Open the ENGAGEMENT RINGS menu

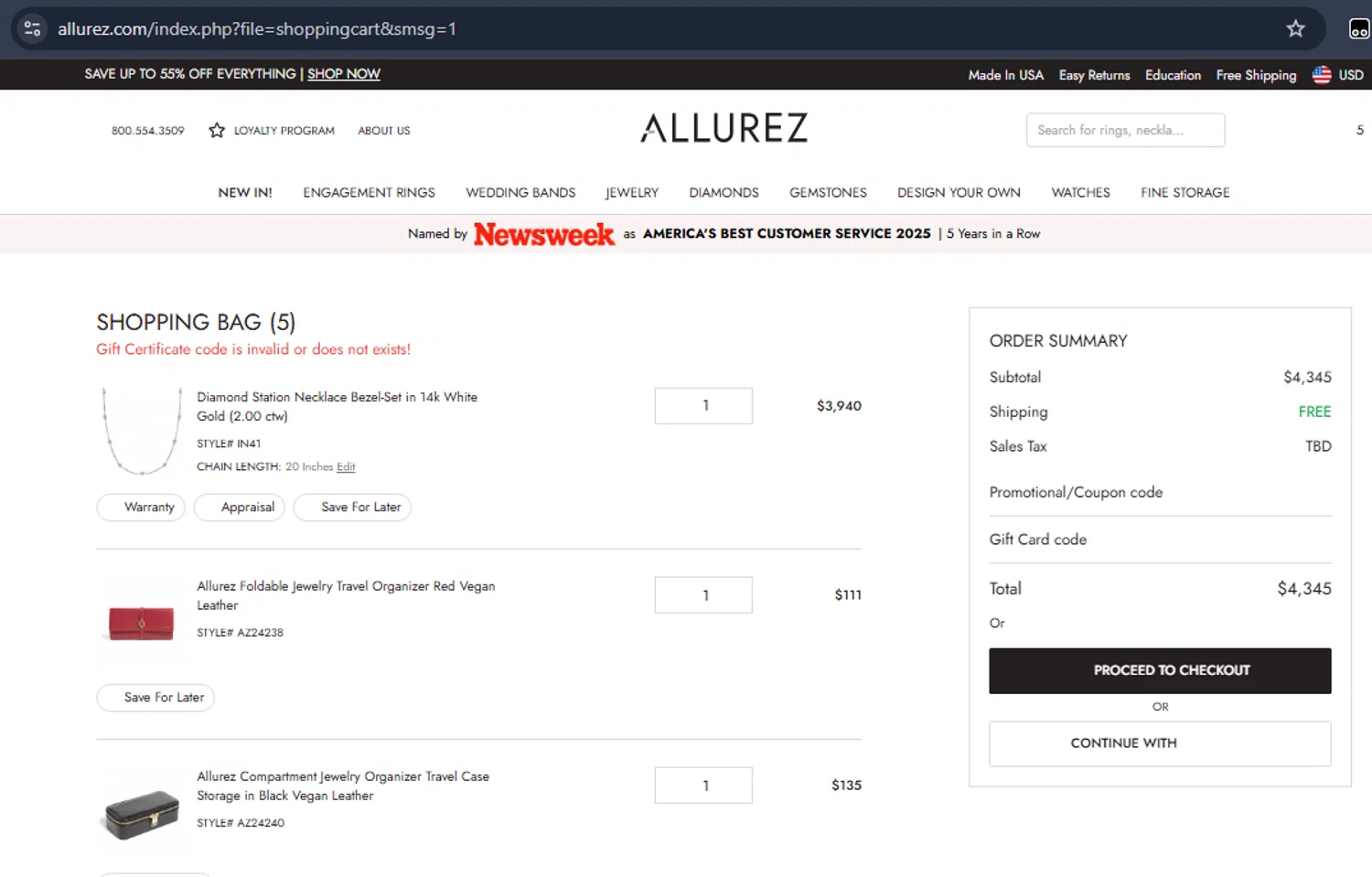pyautogui.click(x=369, y=192)
